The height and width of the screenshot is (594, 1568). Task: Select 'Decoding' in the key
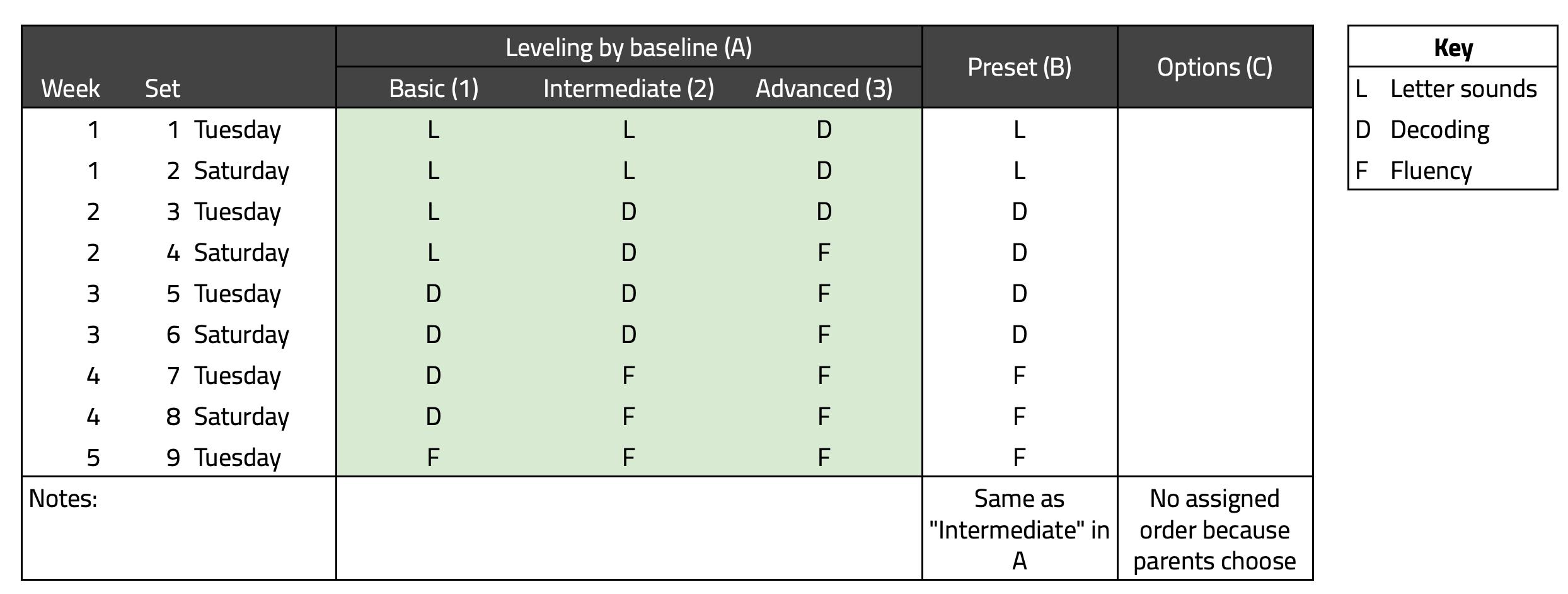[x=1440, y=130]
